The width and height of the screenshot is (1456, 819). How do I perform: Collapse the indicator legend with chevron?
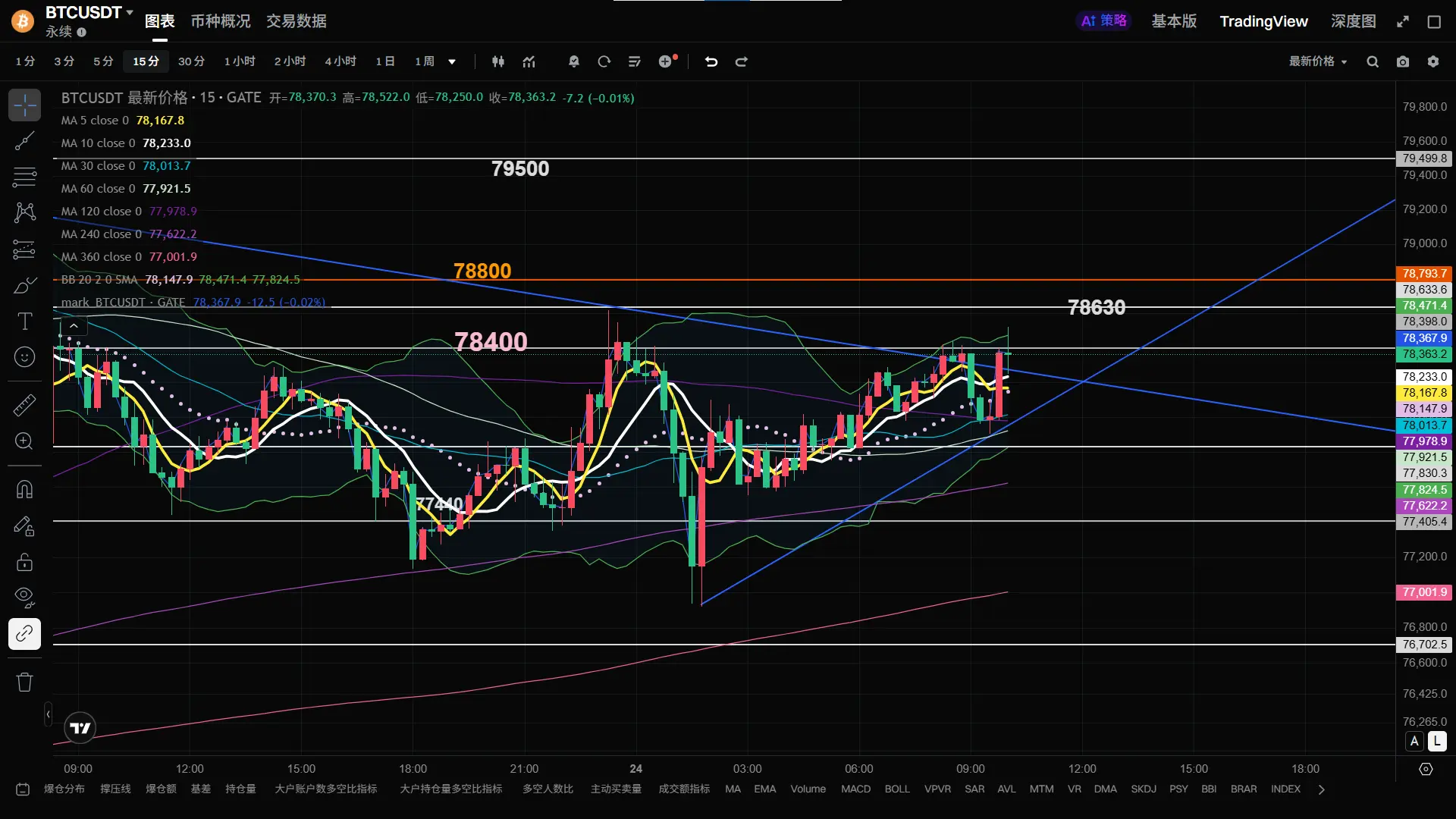point(74,326)
